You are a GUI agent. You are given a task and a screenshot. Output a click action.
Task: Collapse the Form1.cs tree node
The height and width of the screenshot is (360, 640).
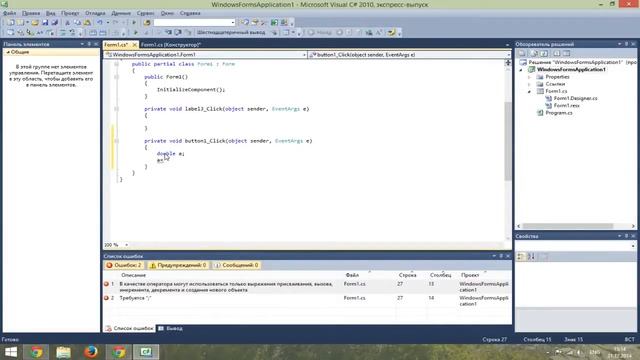click(x=529, y=91)
